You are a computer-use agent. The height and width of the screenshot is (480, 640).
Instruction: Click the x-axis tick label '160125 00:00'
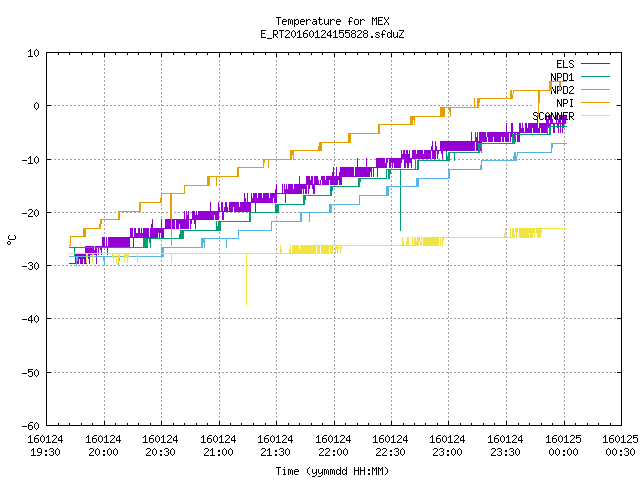(564, 446)
